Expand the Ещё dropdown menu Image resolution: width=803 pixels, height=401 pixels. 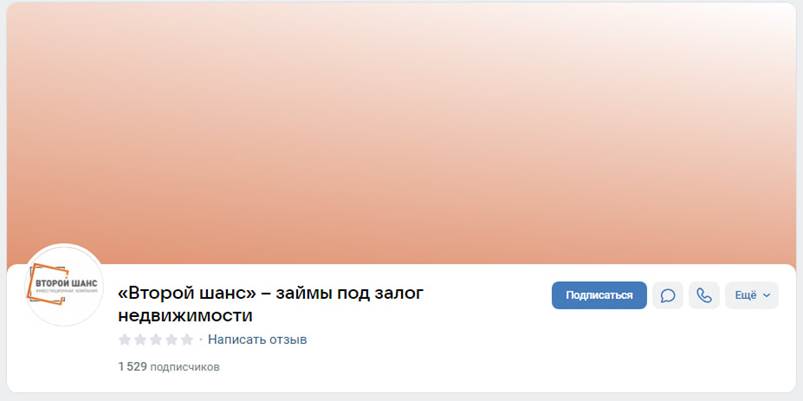[x=752, y=296]
